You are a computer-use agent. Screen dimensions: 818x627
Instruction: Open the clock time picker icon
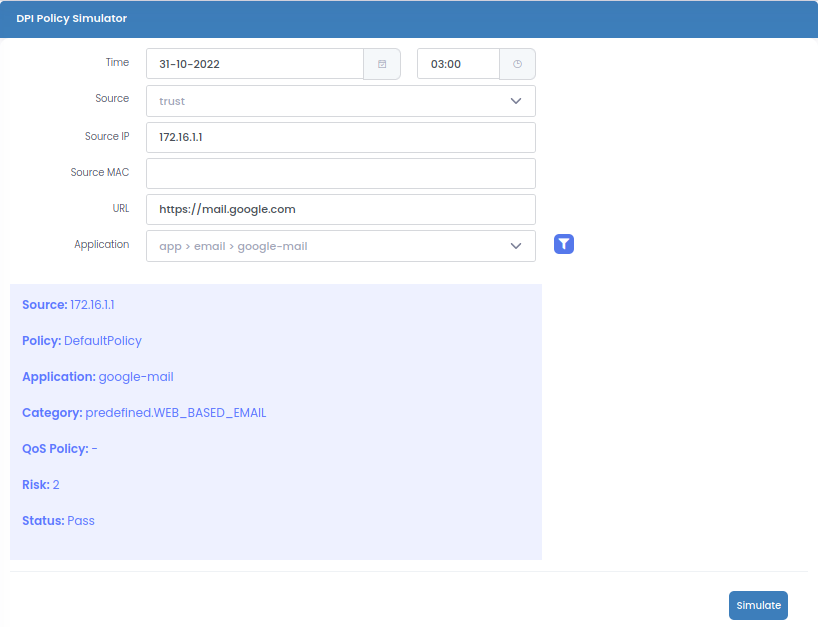[517, 64]
